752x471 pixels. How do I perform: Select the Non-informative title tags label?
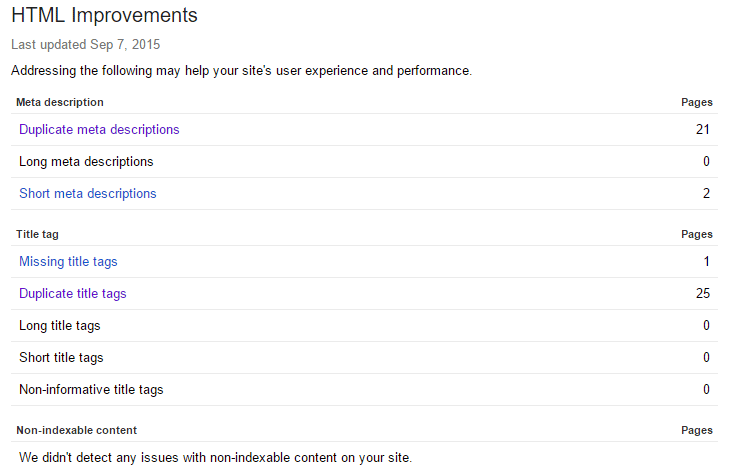[x=91, y=390]
